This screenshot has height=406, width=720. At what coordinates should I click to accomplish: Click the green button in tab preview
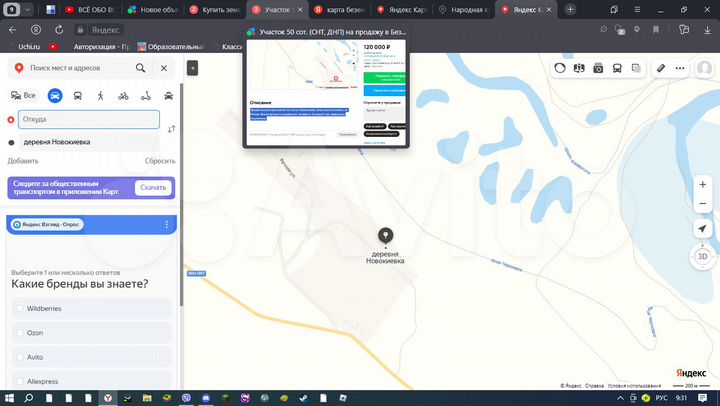384,77
